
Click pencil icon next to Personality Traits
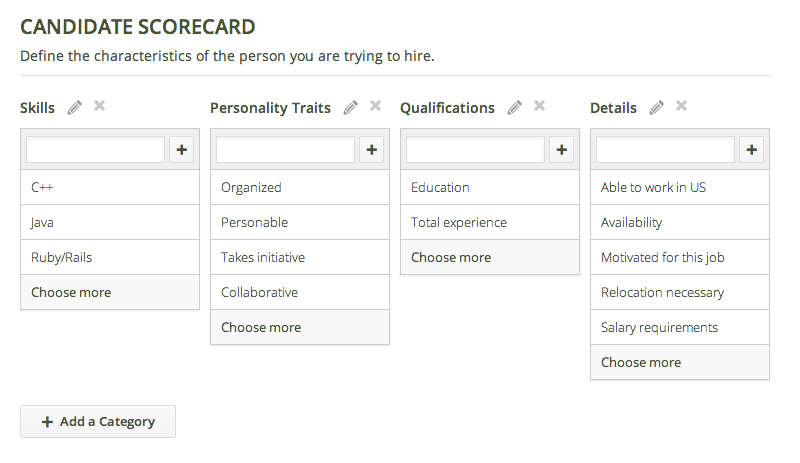tap(350, 107)
